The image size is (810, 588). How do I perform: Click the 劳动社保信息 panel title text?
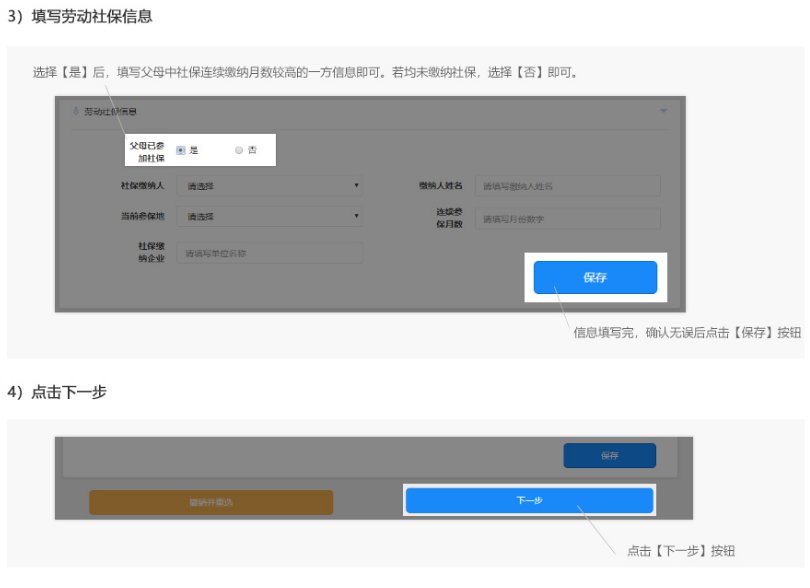tap(110, 111)
